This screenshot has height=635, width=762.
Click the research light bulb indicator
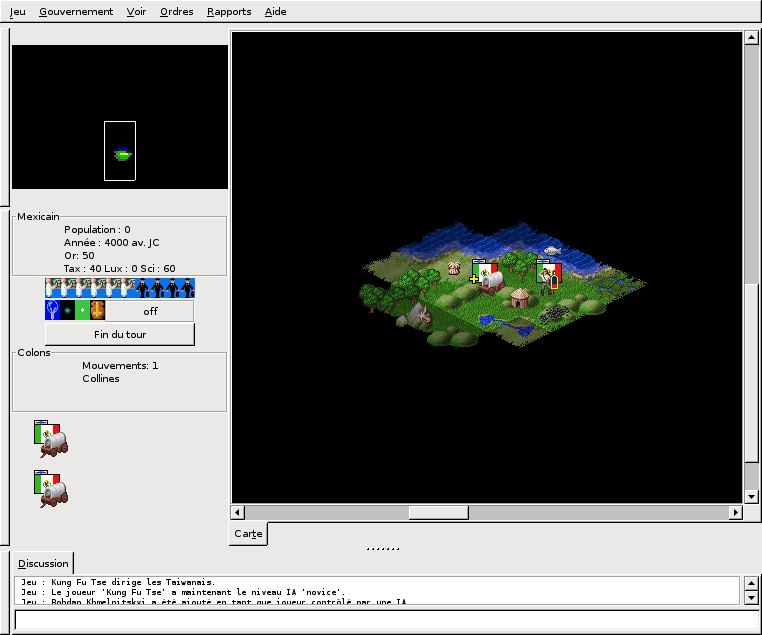pyautogui.click(x=52, y=310)
